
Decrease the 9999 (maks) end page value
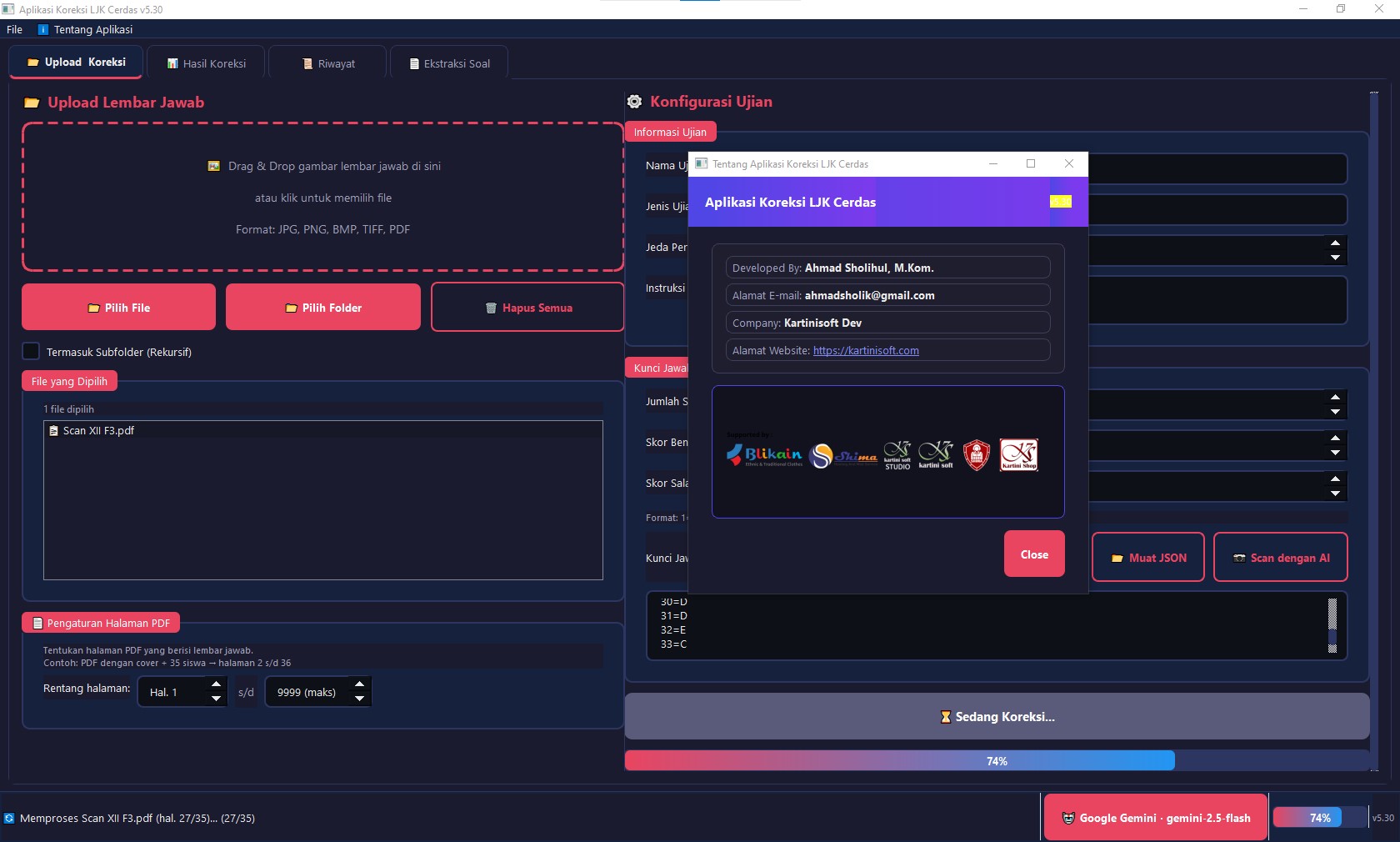pyautogui.click(x=359, y=699)
